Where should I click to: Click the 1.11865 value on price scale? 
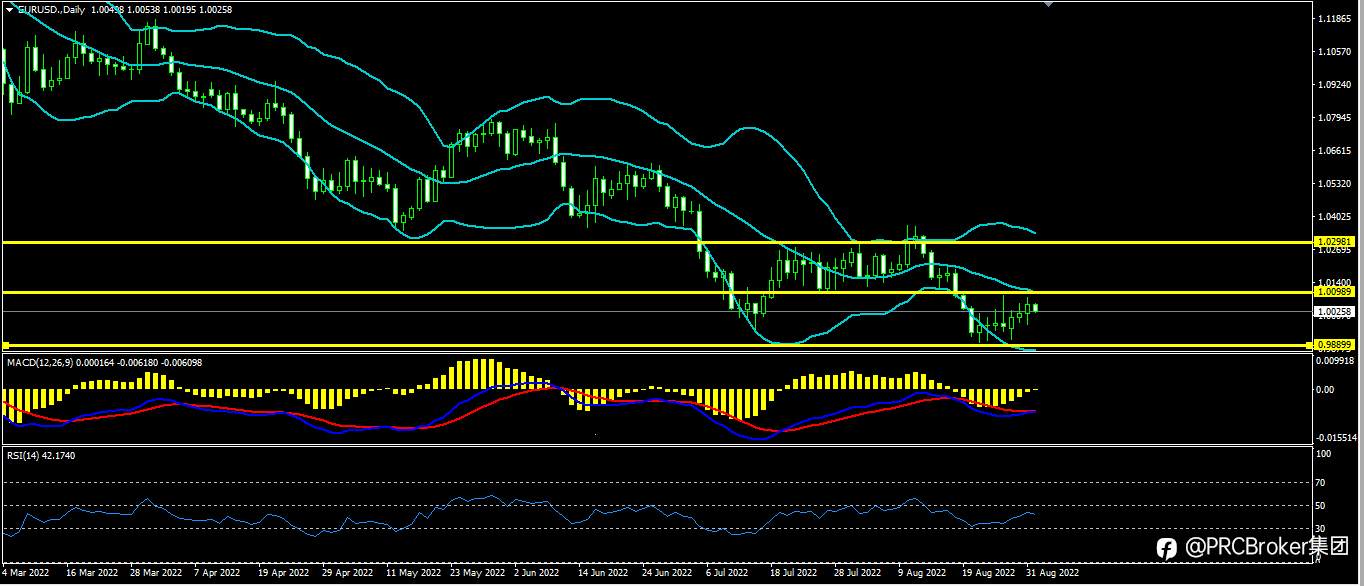[x=1336, y=19]
